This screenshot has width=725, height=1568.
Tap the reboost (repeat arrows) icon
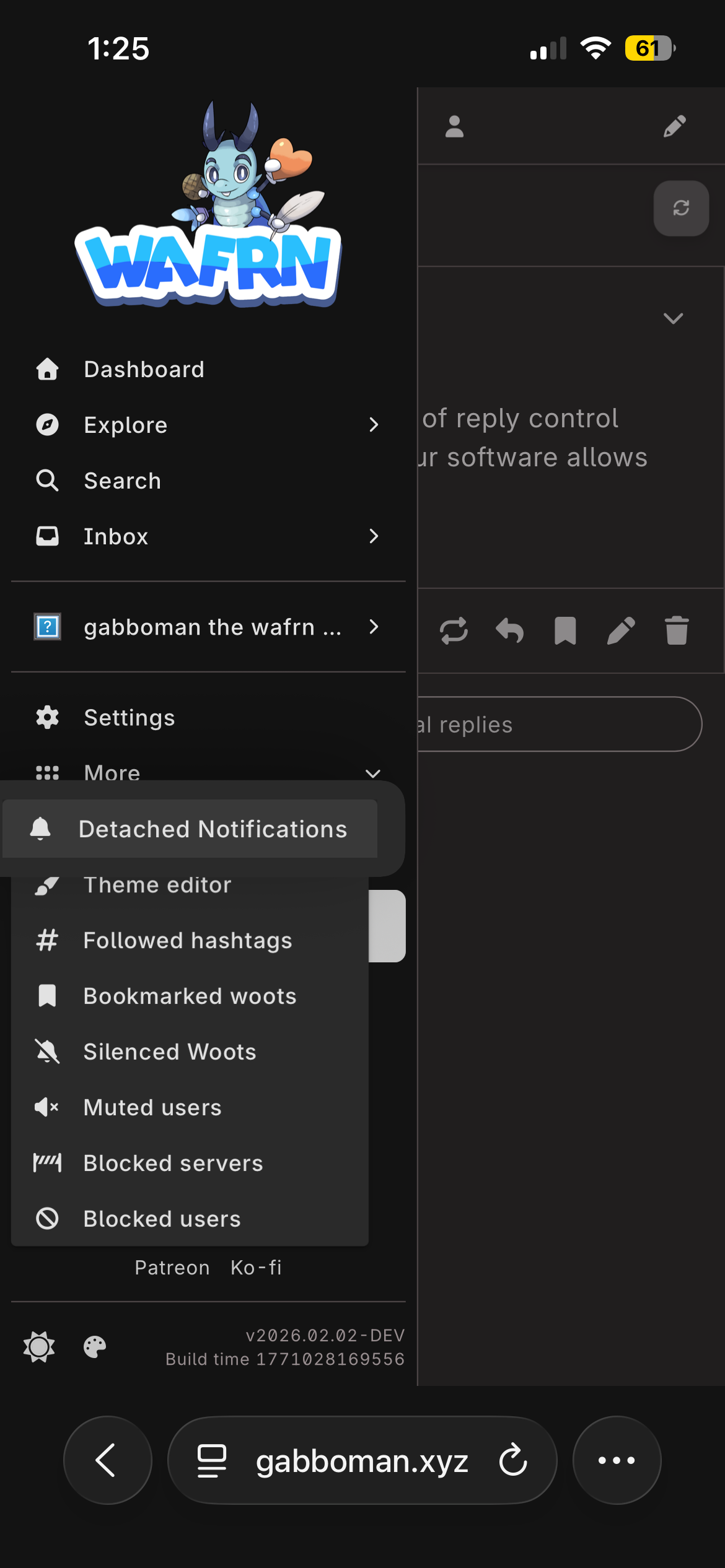coord(454,631)
